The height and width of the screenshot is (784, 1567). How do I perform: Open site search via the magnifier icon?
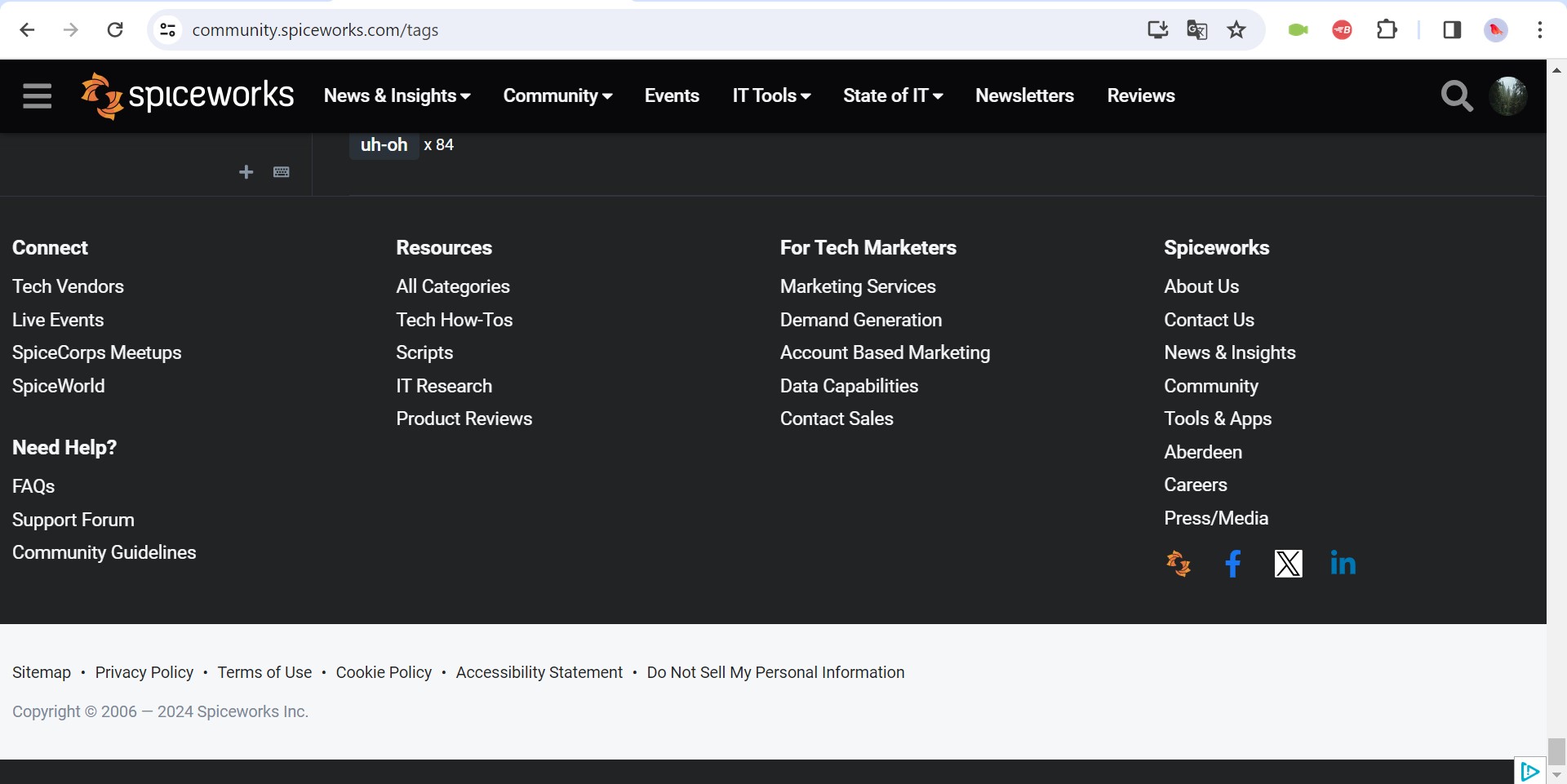click(x=1457, y=95)
